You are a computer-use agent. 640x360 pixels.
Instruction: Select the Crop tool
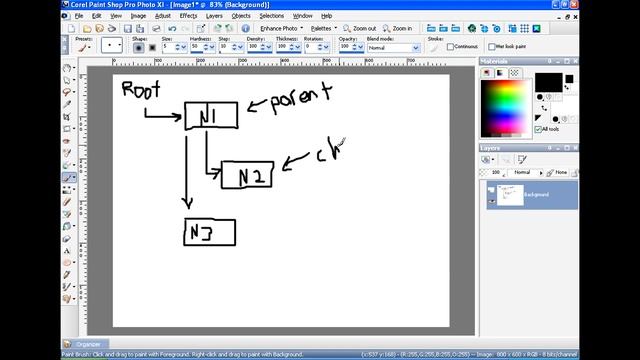point(67,117)
